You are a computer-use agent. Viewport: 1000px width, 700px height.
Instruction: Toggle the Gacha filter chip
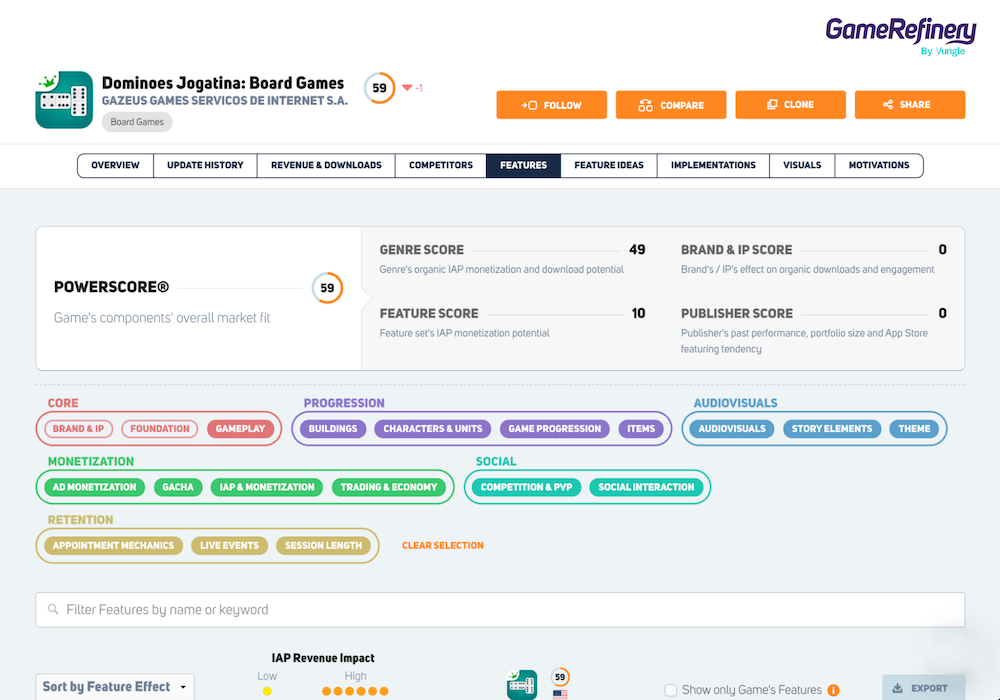(x=178, y=487)
